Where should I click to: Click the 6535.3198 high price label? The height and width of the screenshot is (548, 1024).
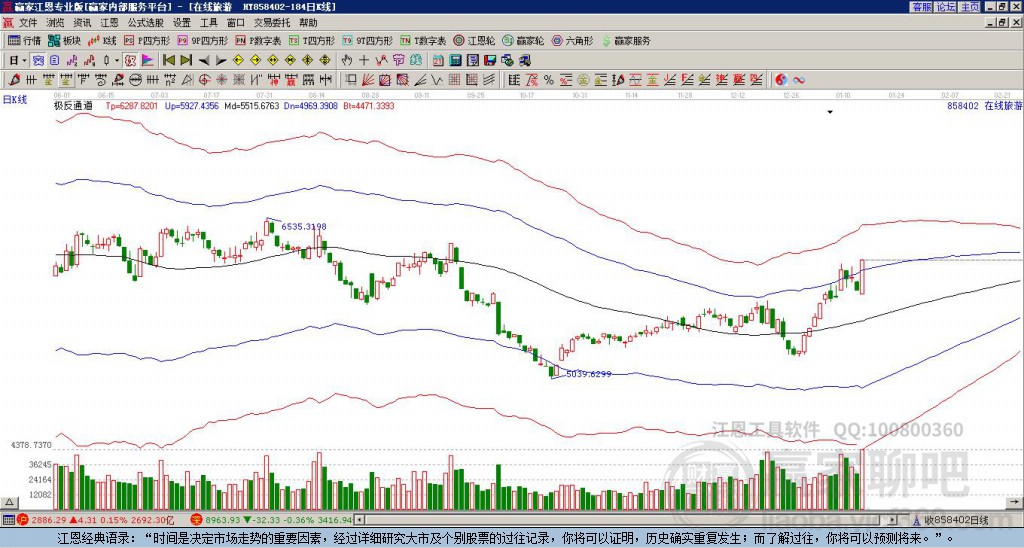coord(304,227)
